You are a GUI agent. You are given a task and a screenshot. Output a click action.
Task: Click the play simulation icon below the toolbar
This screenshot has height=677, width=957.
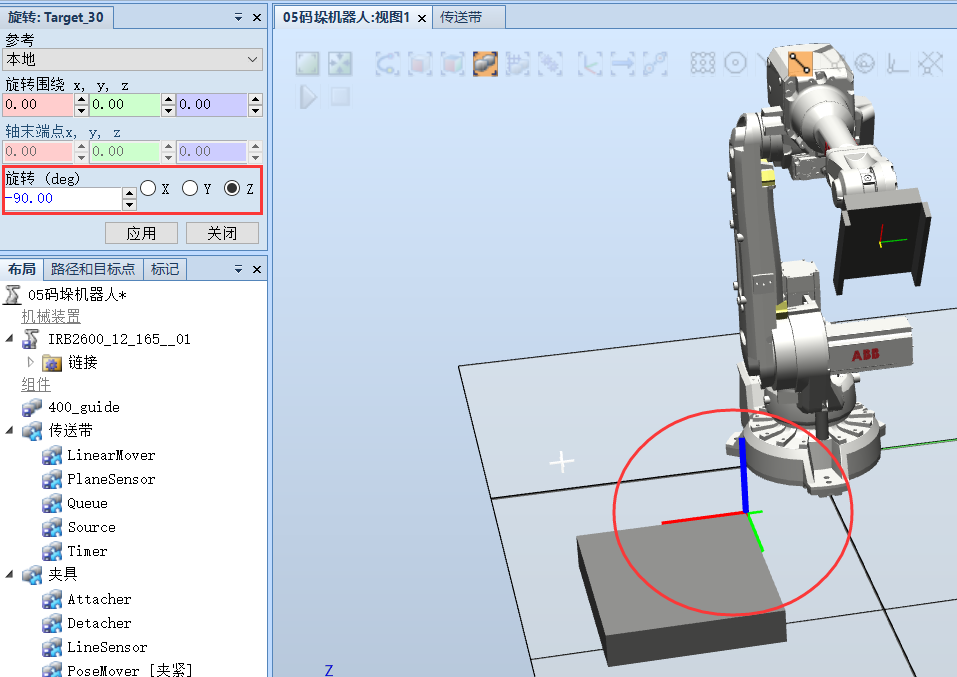(x=308, y=97)
